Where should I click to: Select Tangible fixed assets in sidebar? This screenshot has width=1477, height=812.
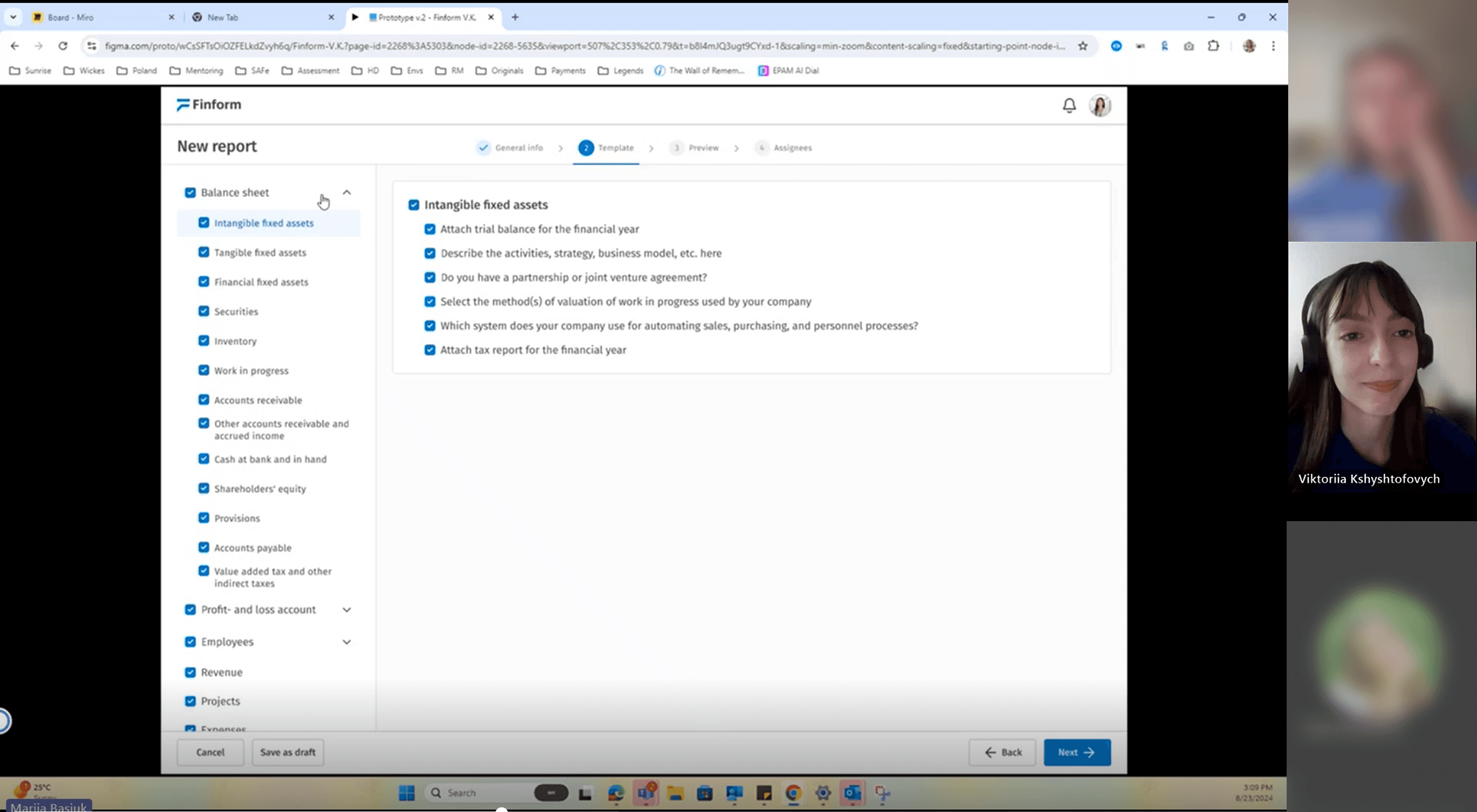click(x=260, y=253)
